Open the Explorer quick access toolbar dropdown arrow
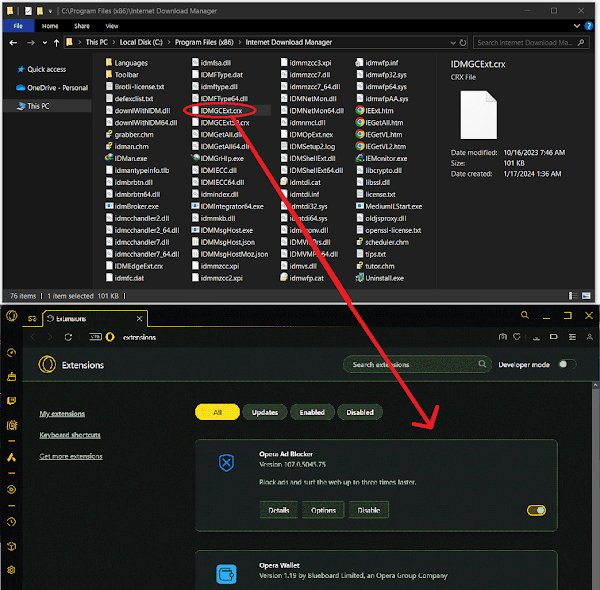 coord(50,11)
